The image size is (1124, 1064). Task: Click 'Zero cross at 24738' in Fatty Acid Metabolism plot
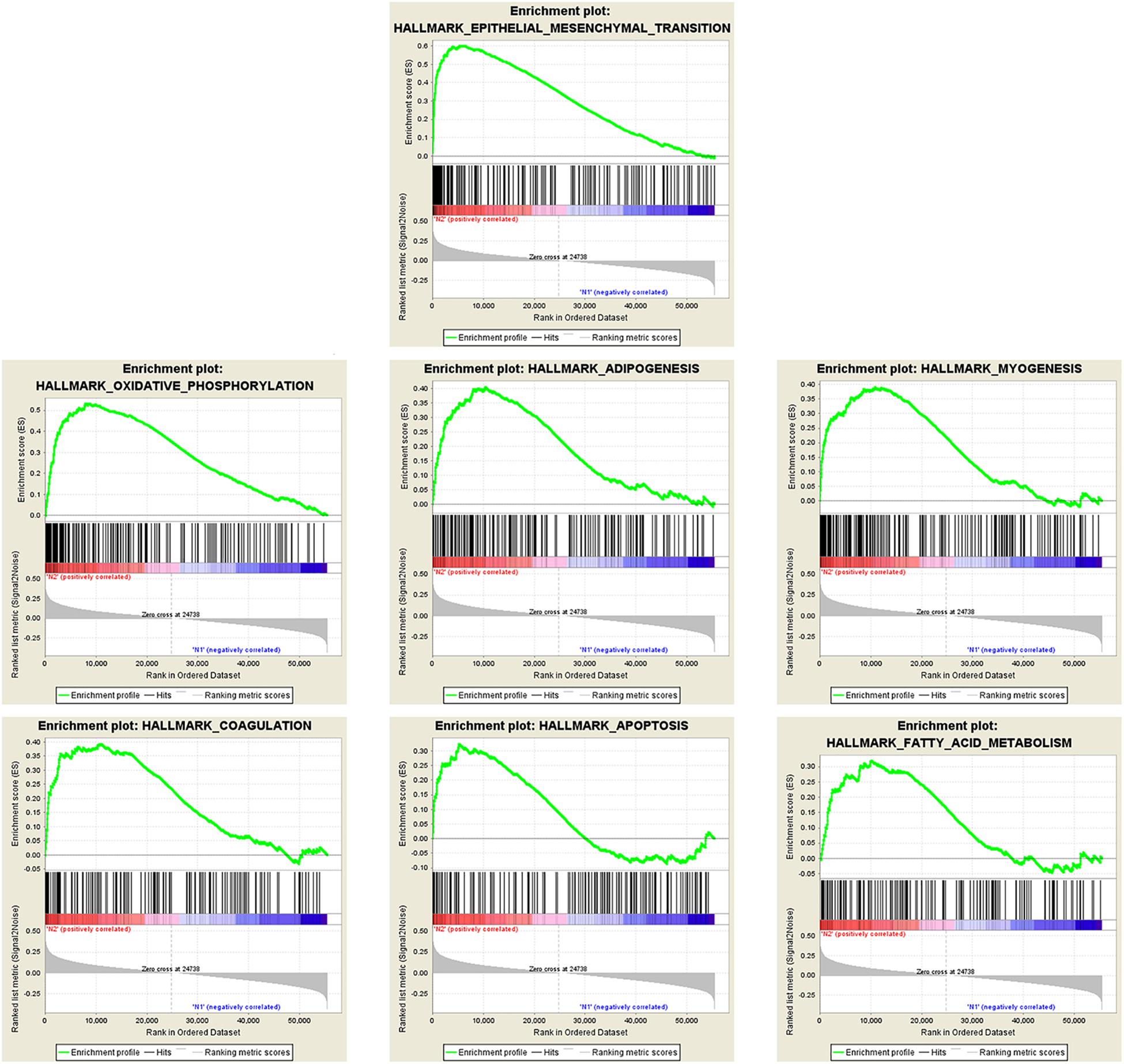pyautogui.click(x=945, y=972)
